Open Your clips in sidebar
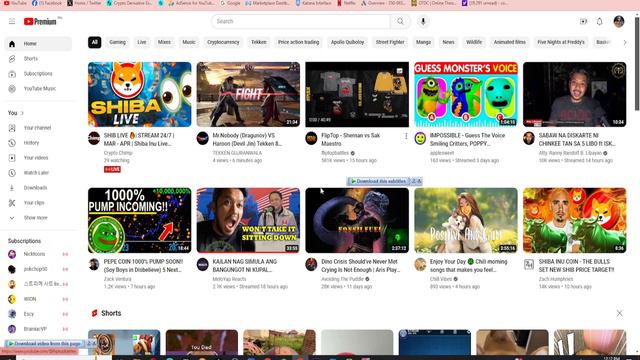 coord(38,202)
